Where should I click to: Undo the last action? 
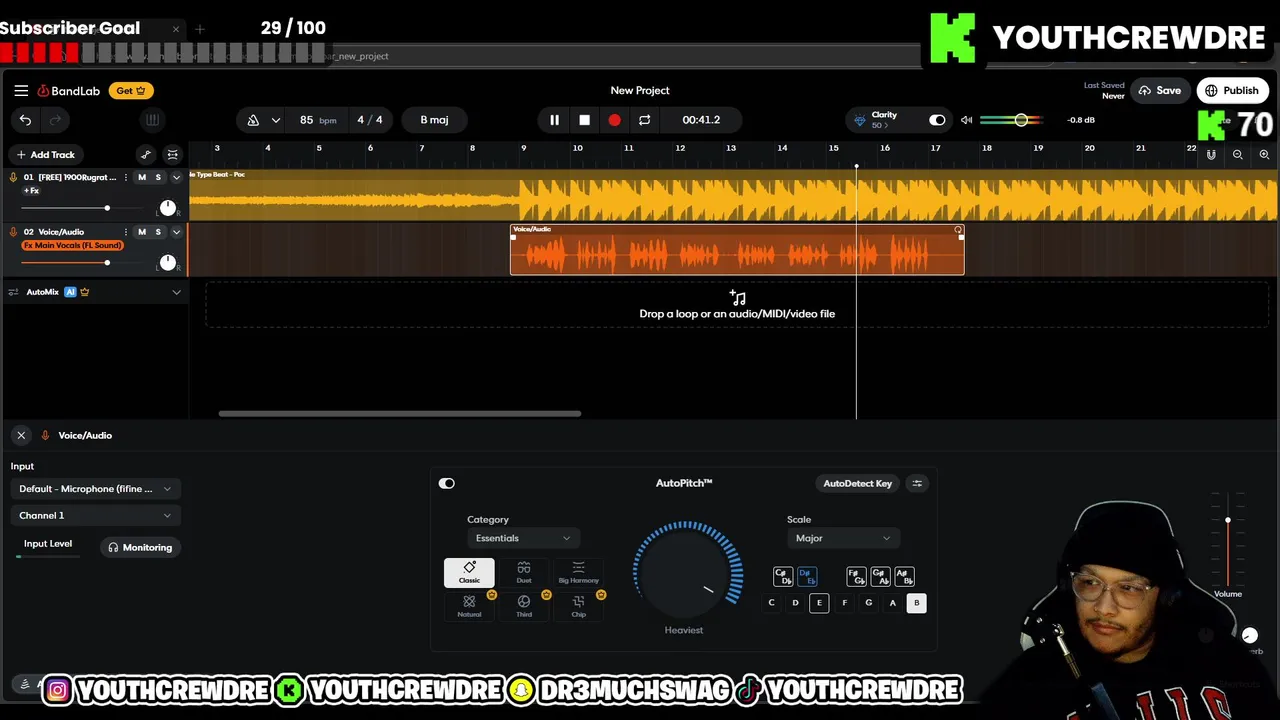(x=25, y=120)
